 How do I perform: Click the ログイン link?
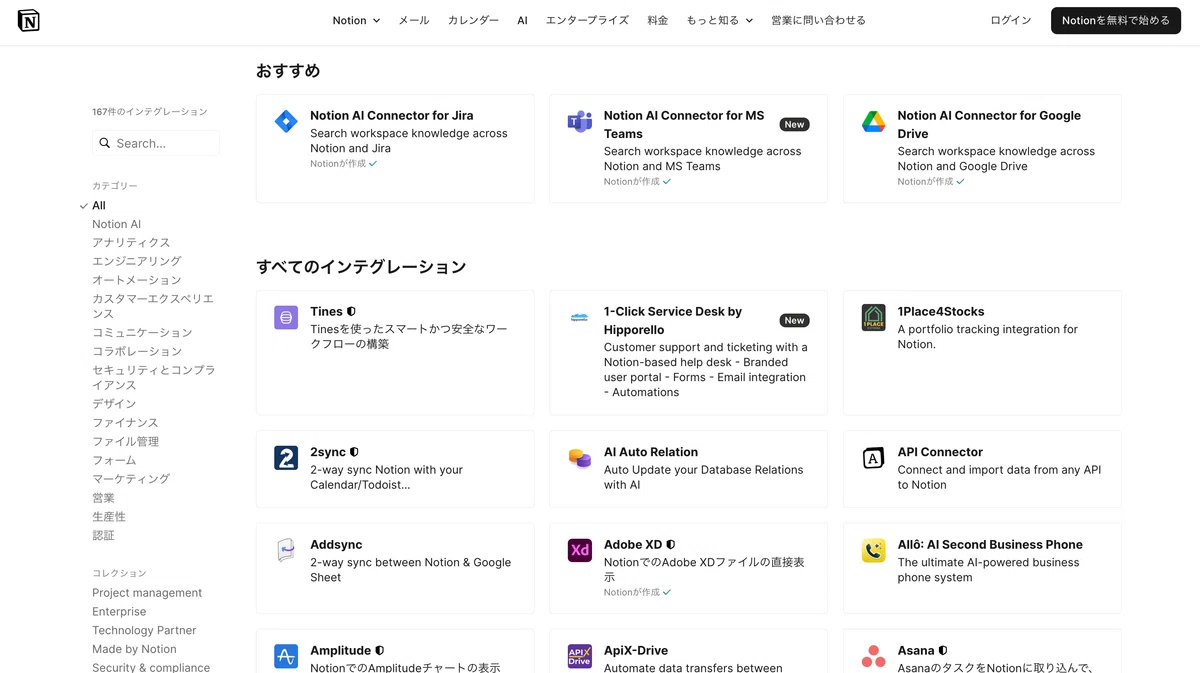tap(1011, 20)
